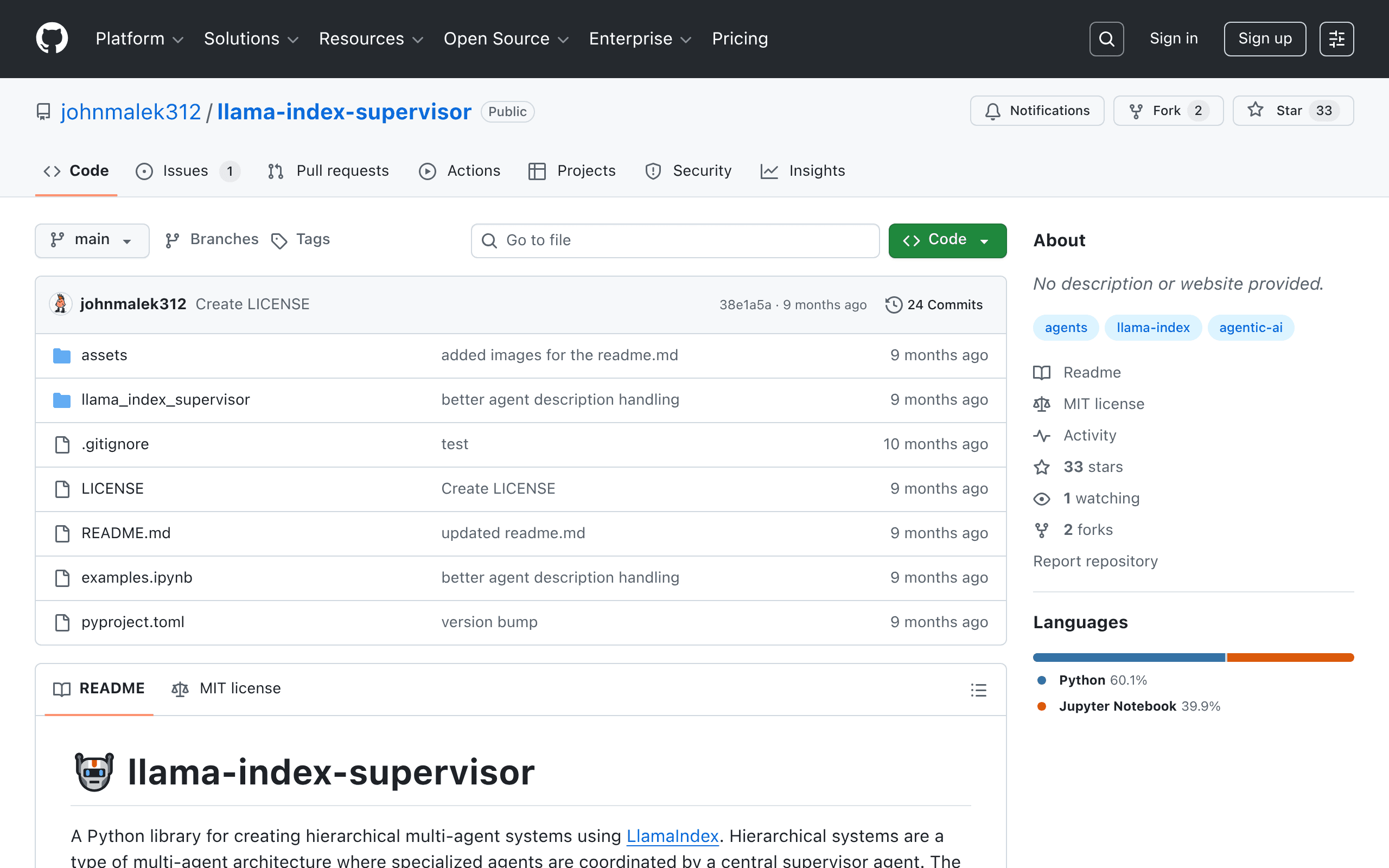Click the .gitignore file icon

[62, 444]
